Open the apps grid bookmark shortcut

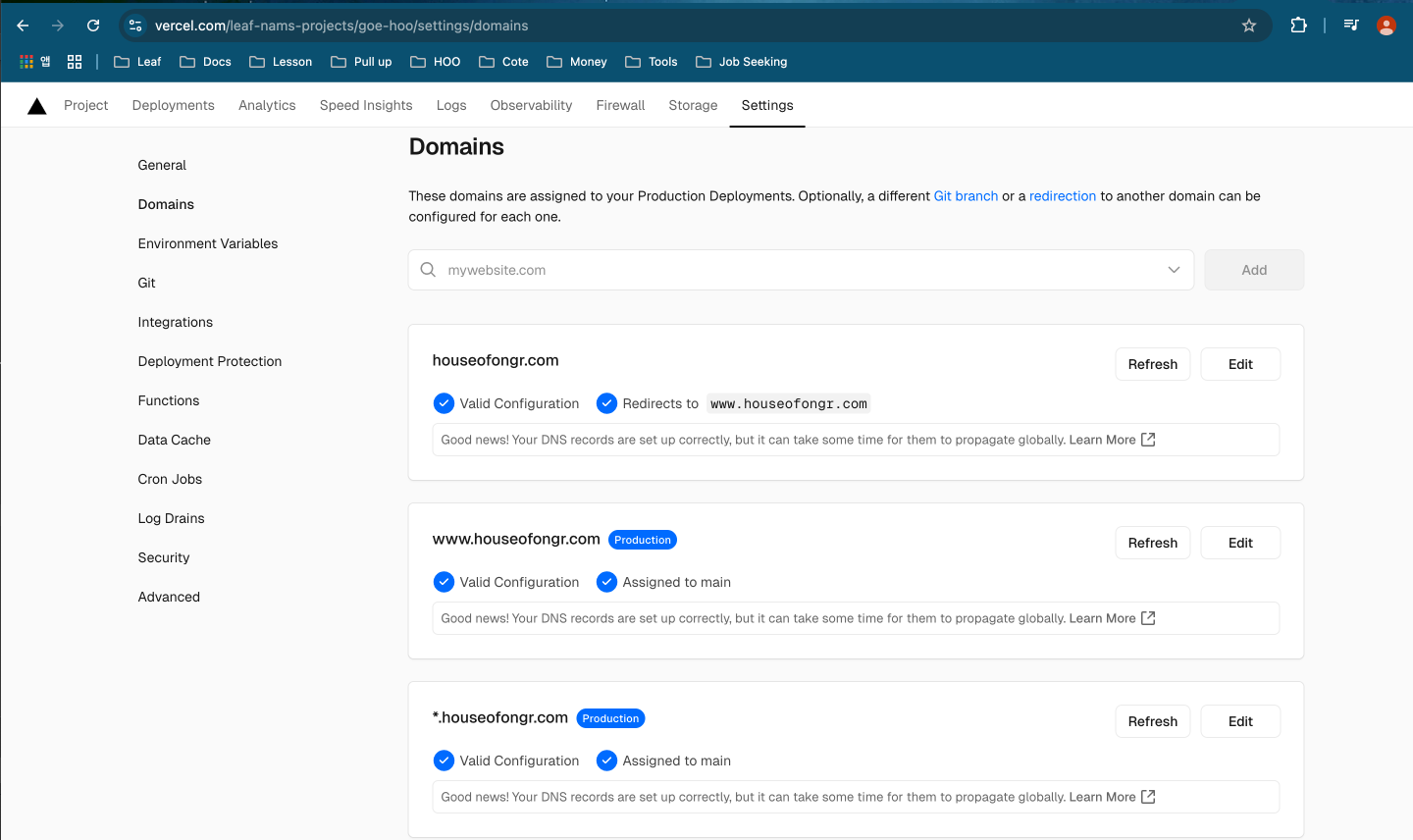point(35,62)
